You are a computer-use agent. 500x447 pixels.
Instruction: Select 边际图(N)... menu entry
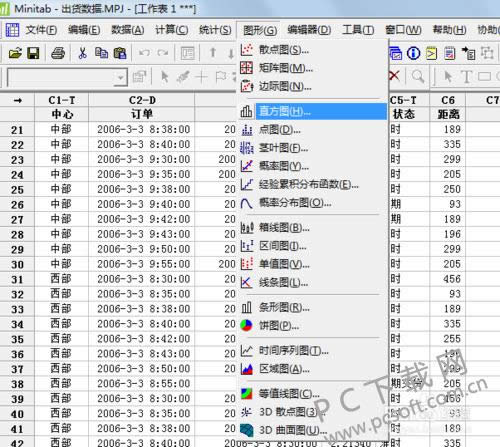[313, 86]
